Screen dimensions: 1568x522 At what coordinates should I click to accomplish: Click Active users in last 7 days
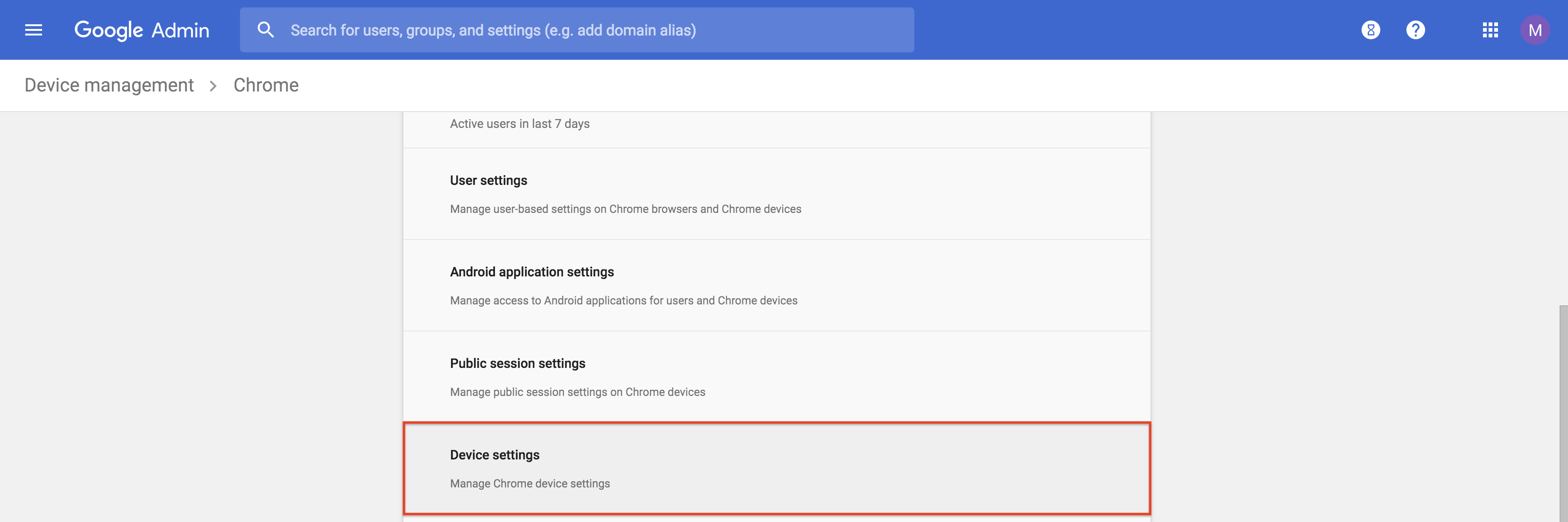(519, 124)
